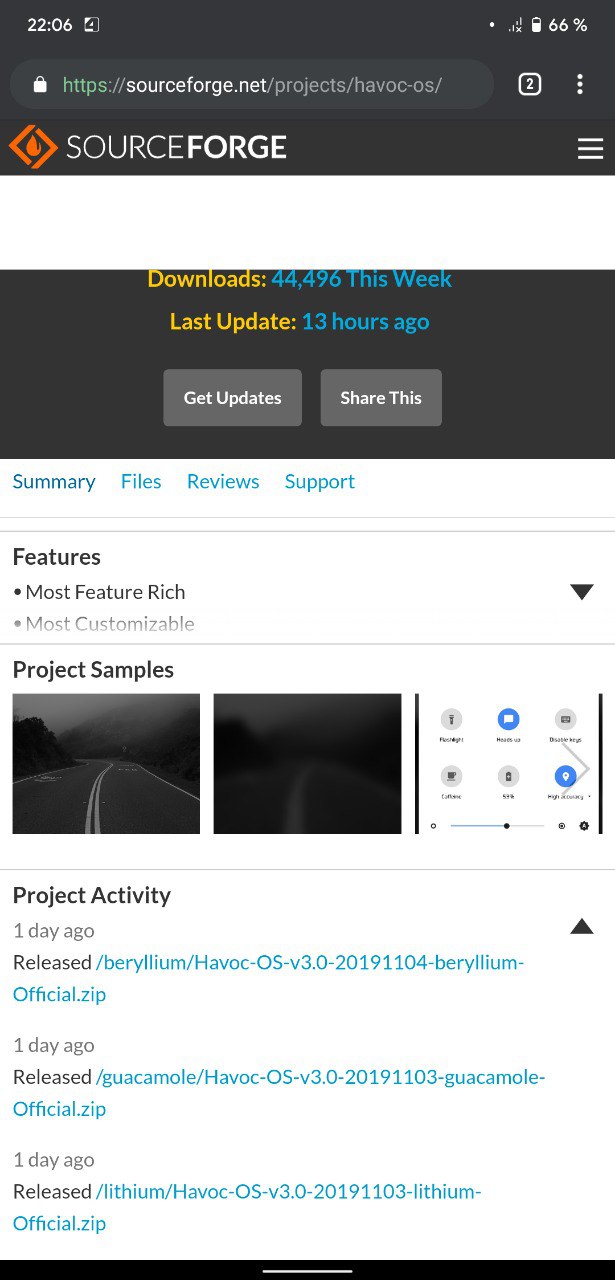This screenshot has height=1280, width=615.
Task: Tap the battery icon in status bar
Action: pyautogui.click(x=536, y=25)
